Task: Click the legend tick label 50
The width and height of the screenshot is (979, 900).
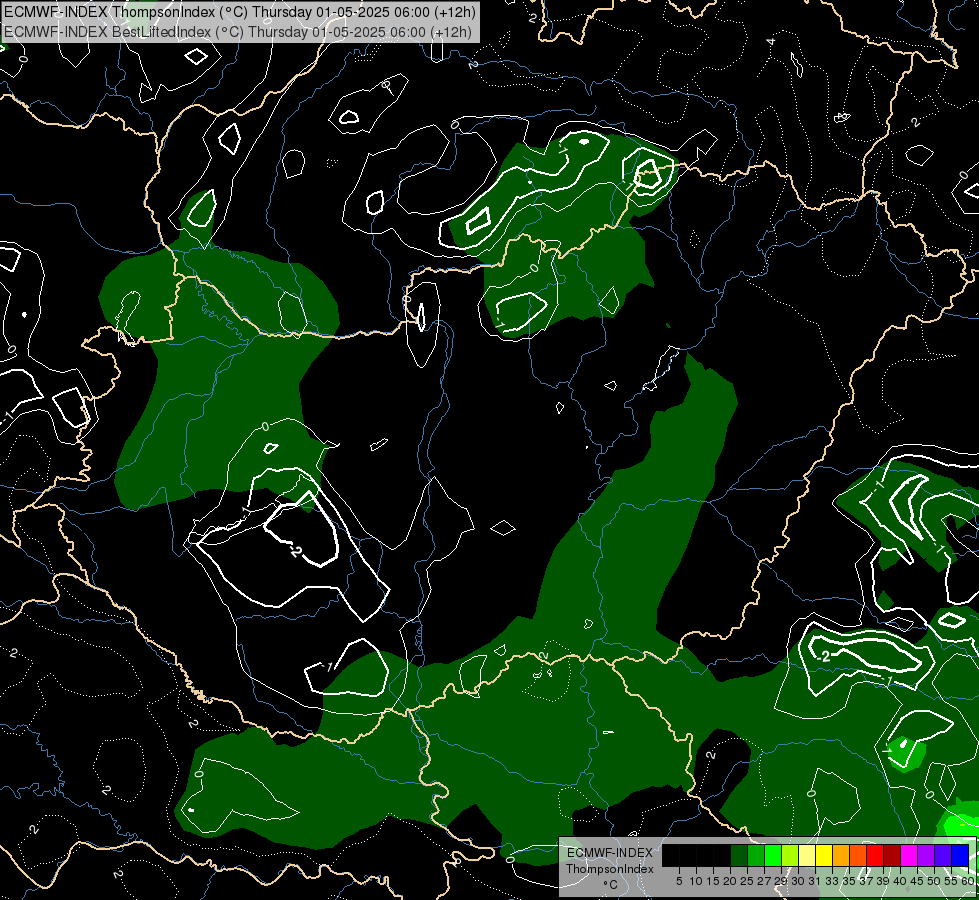Action: click(934, 881)
